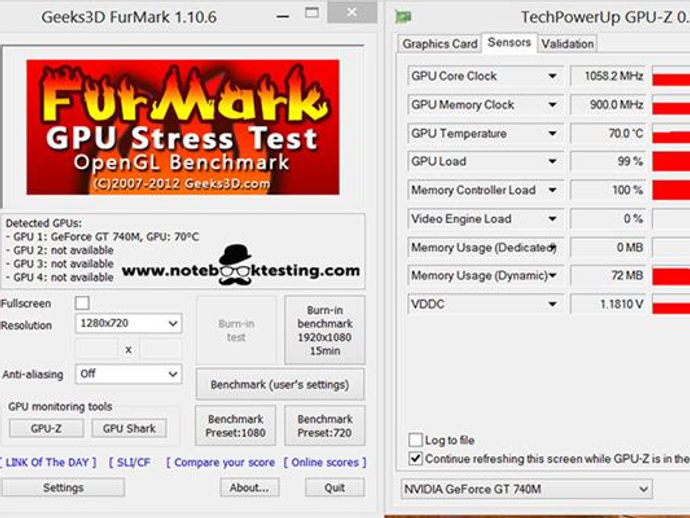Screen dimensions: 690x518
Task: Click the 1058.2 MHz core clock value
Action: pyautogui.click(x=608, y=76)
